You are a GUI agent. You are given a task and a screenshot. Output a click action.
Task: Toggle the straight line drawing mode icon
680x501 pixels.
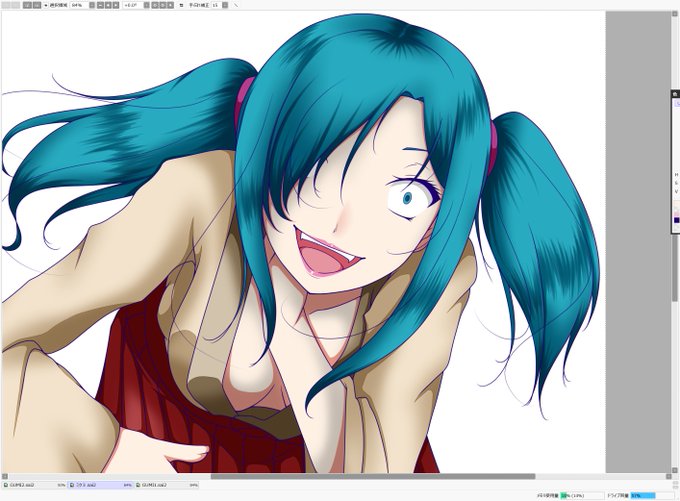tap(236, 5)
